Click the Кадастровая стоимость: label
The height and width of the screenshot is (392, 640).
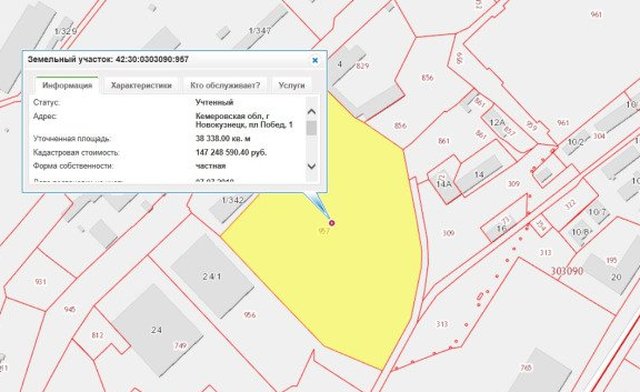(76, 152)
